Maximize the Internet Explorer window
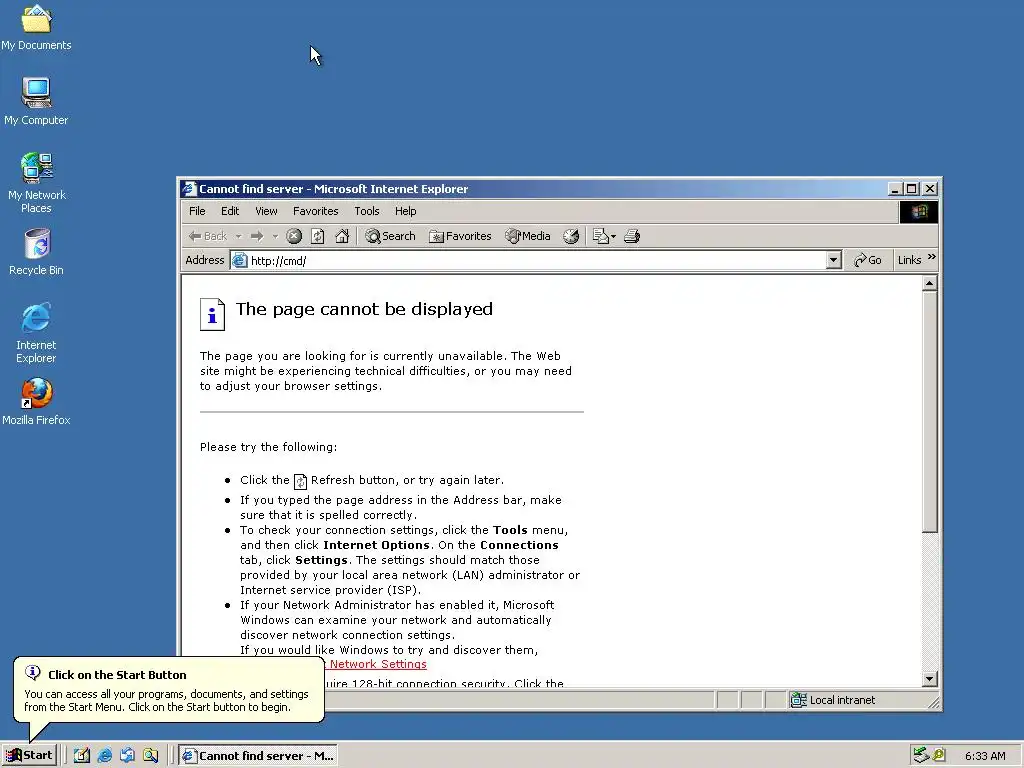This screenshot has width=1024, height=768. click(x=912, y=189)
